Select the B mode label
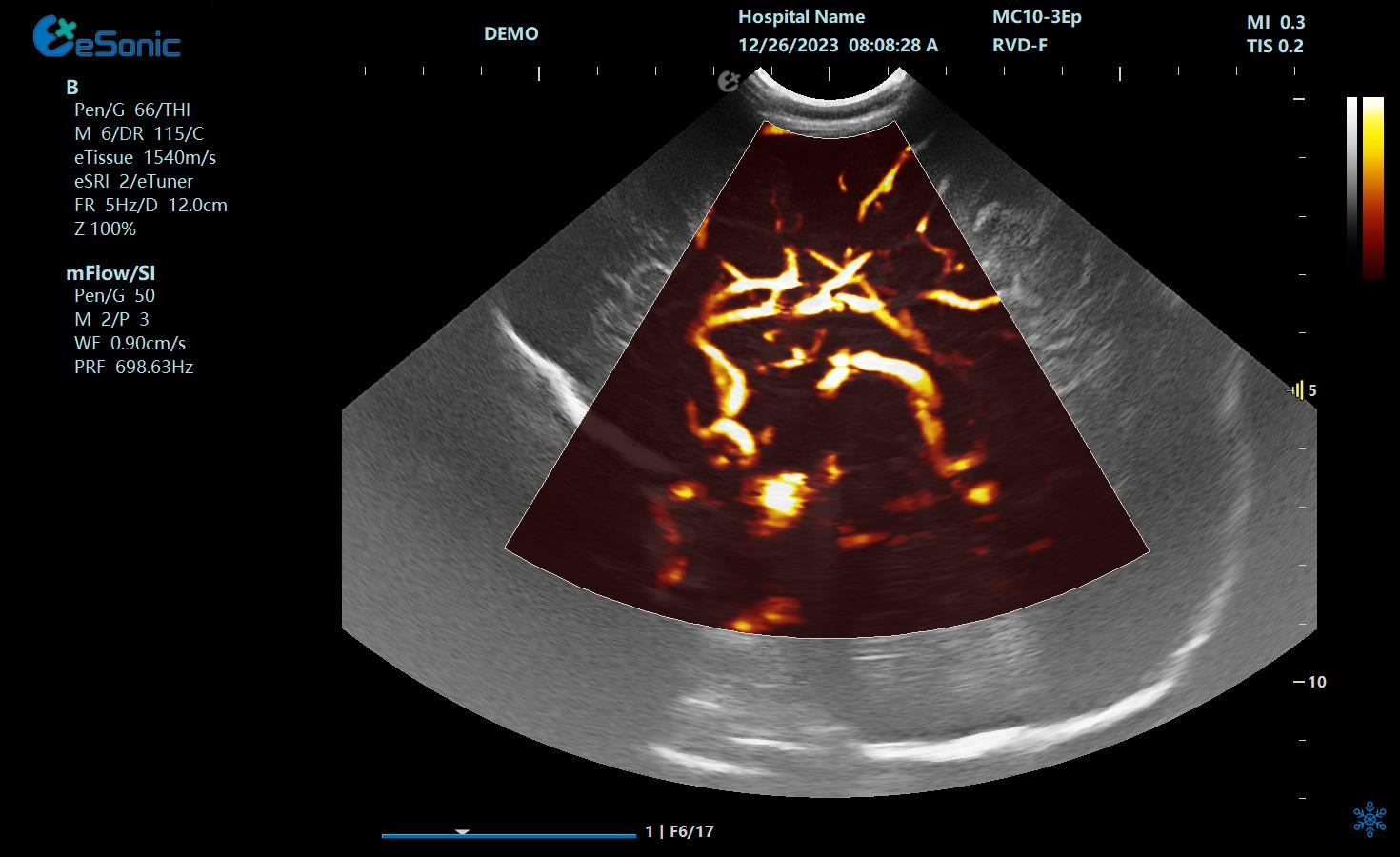 [x=71, y=88]
